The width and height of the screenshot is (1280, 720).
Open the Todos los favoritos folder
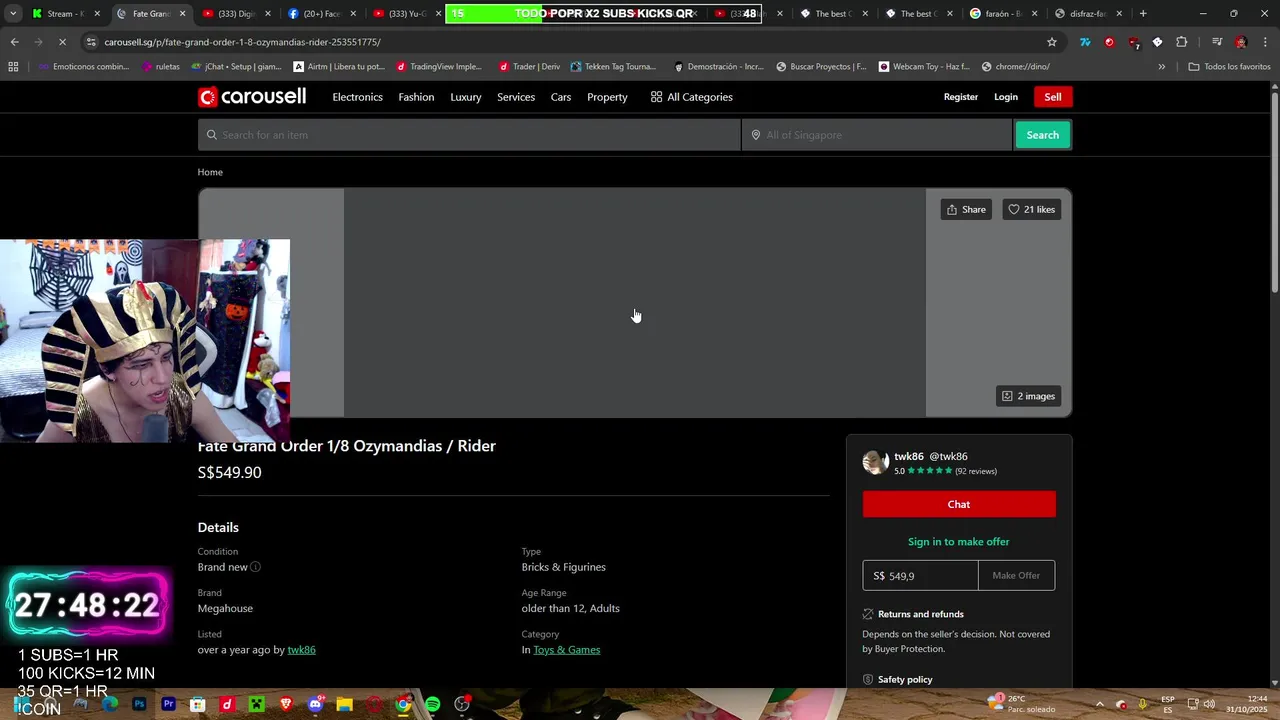click(1229, 67)
